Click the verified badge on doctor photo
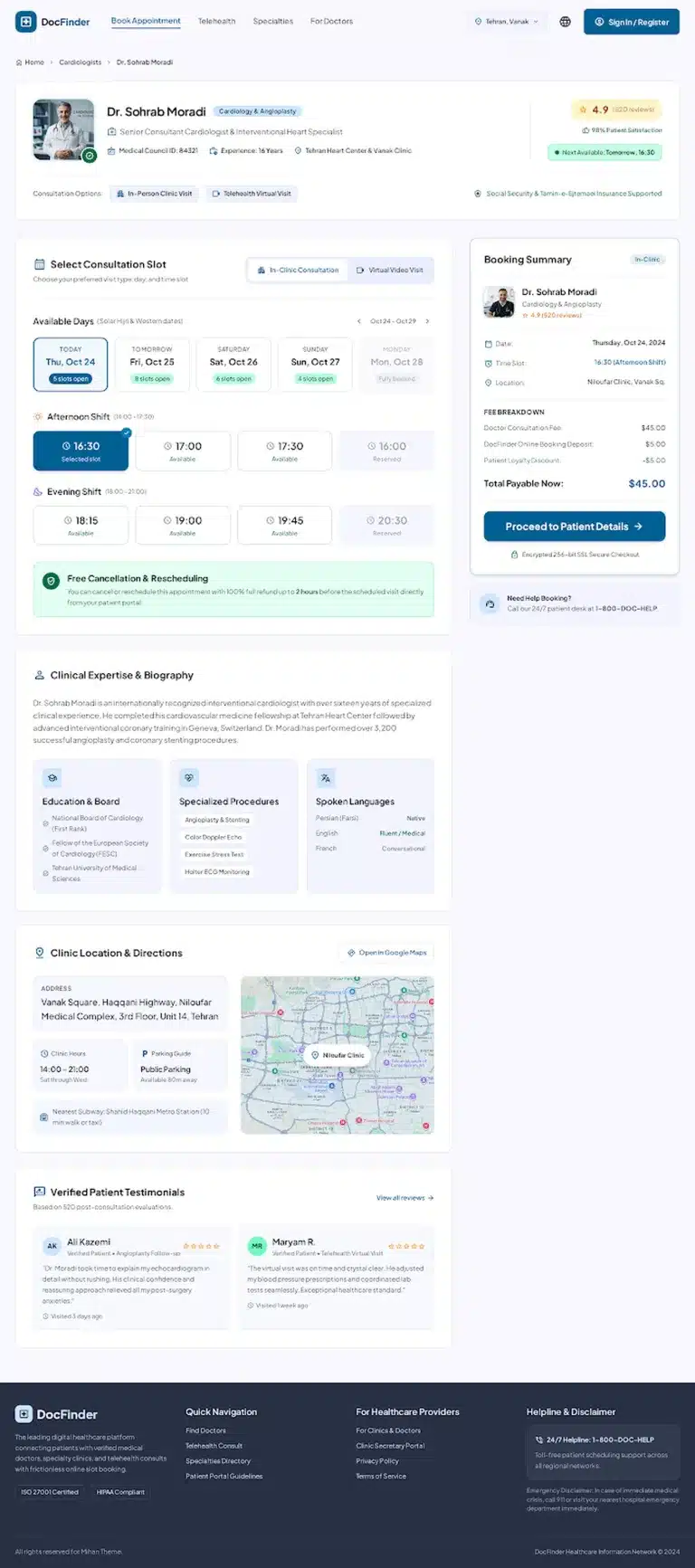 pyautogui.click(x=89, y=156)
